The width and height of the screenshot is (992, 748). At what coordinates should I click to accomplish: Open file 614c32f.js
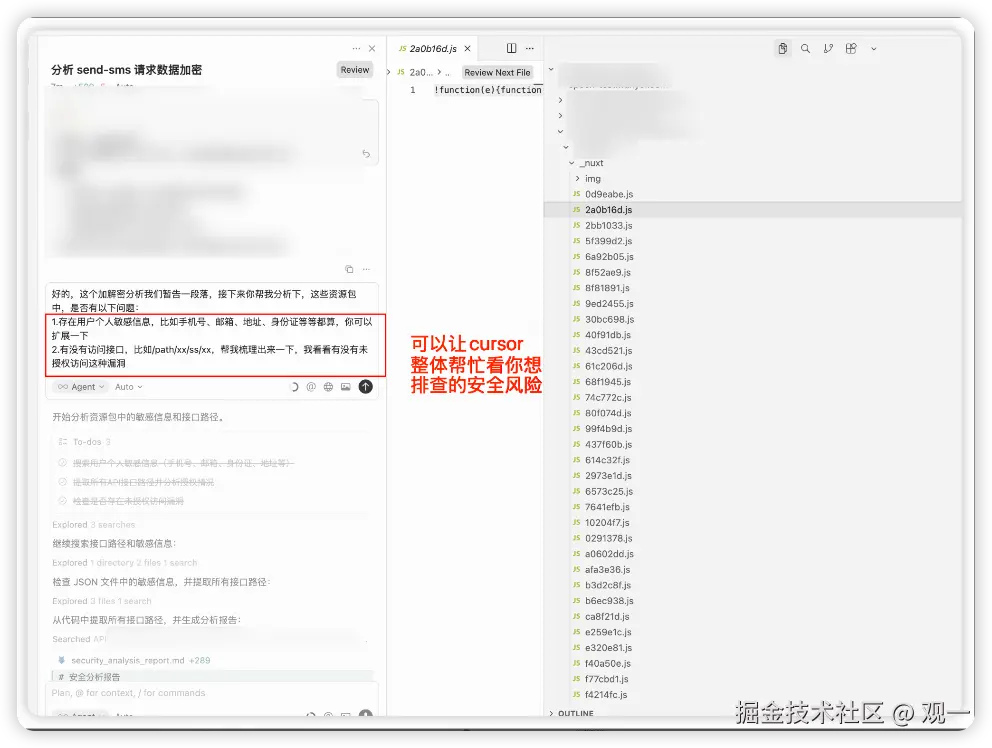[x=607, y=460]
